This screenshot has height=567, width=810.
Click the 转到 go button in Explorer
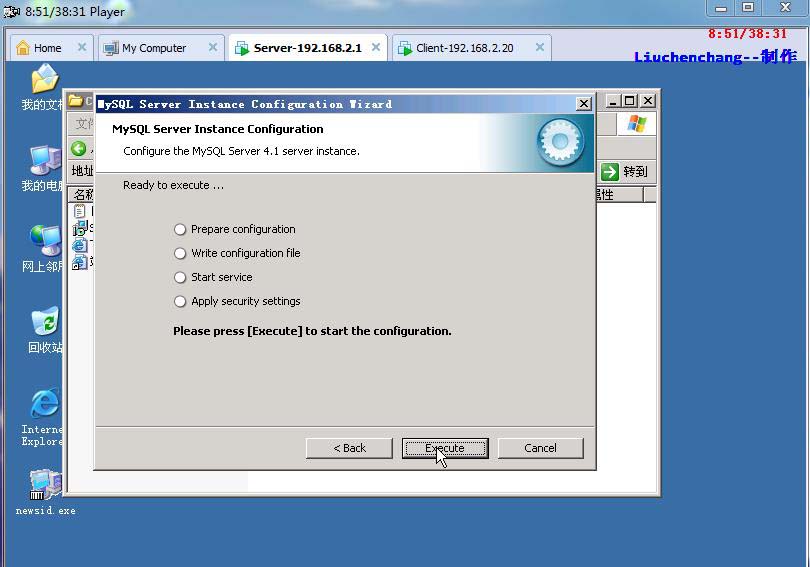click(x=625, y=172)
